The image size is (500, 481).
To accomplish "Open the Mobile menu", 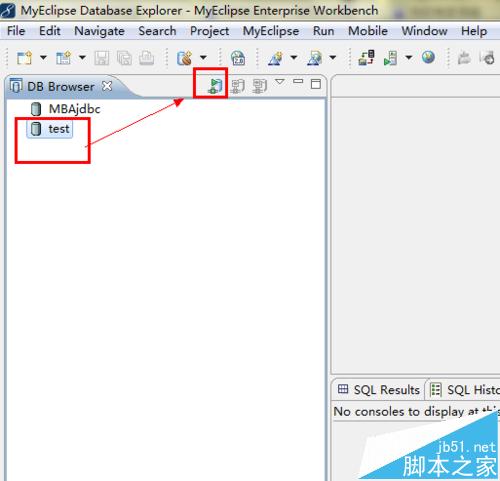I will click(368, 31).
